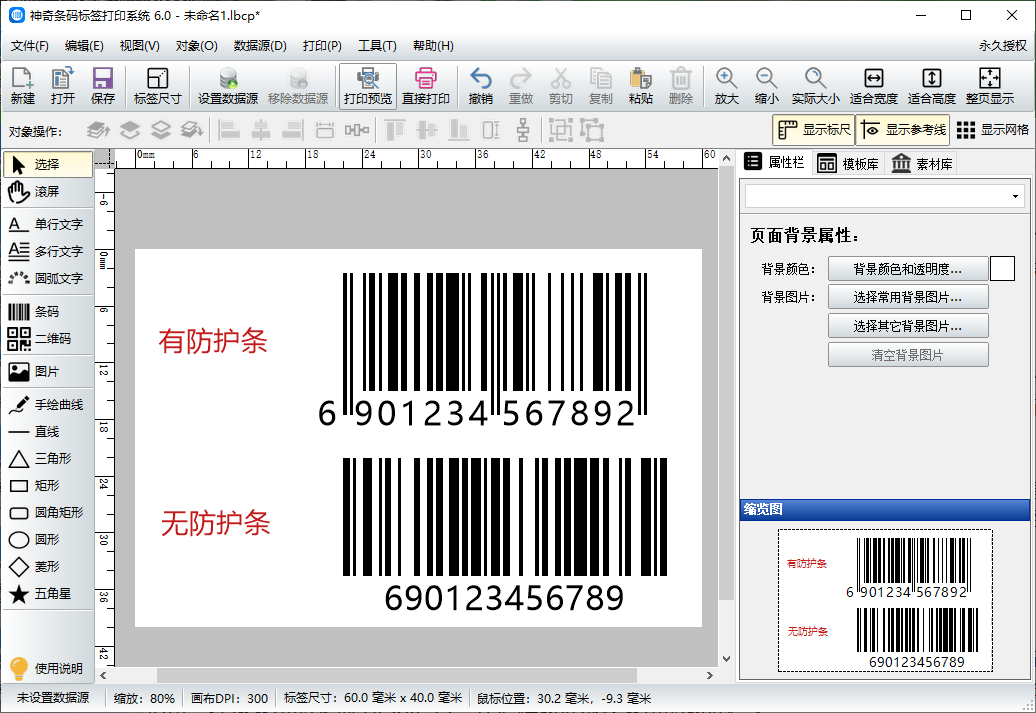The width and height of the screenshot is (1036, 713).
Task: Click the vertical canvas scroll down arrow
Action: (726, 659)
